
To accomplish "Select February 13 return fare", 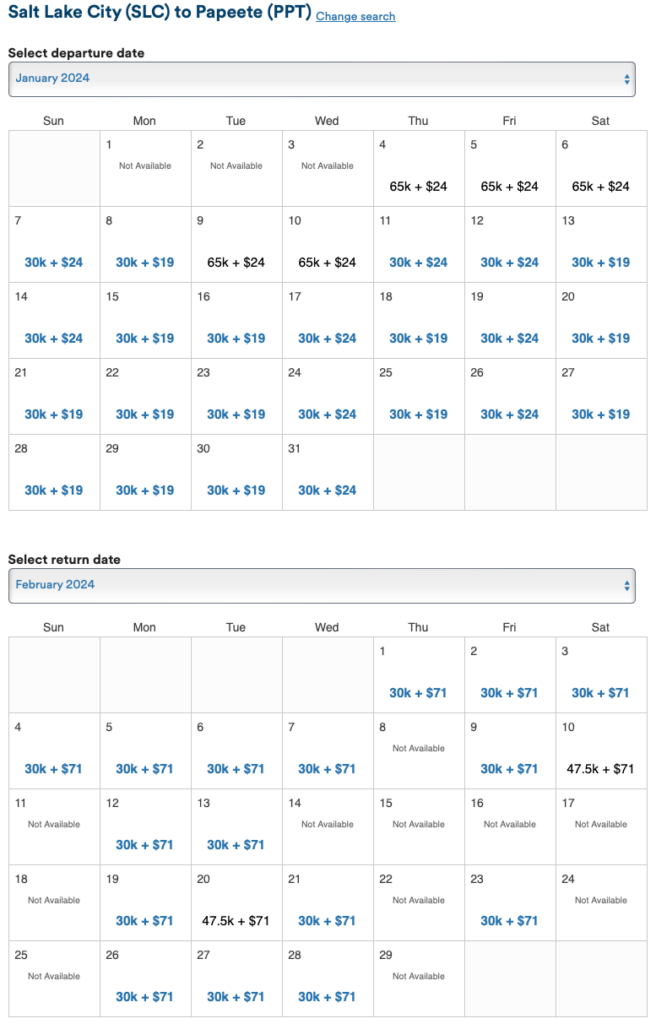I will (x=236, y=845).
